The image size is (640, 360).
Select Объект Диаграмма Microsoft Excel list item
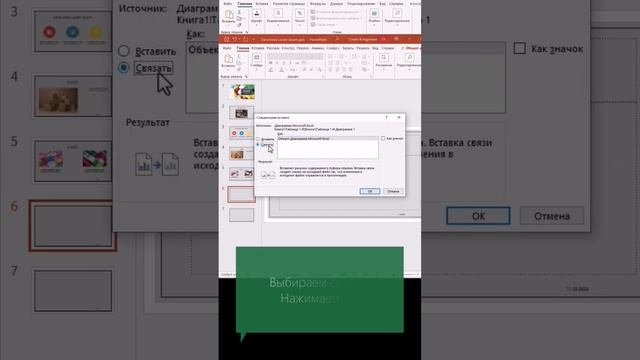click(x=328, y=139)
